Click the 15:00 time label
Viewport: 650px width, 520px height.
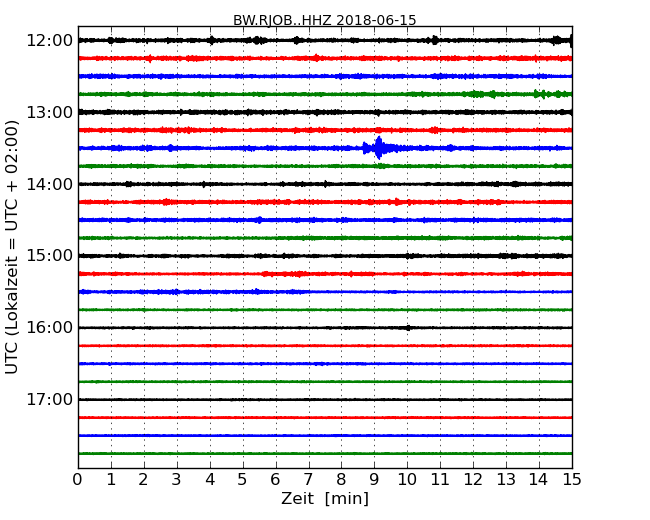[x=49, y=256]
